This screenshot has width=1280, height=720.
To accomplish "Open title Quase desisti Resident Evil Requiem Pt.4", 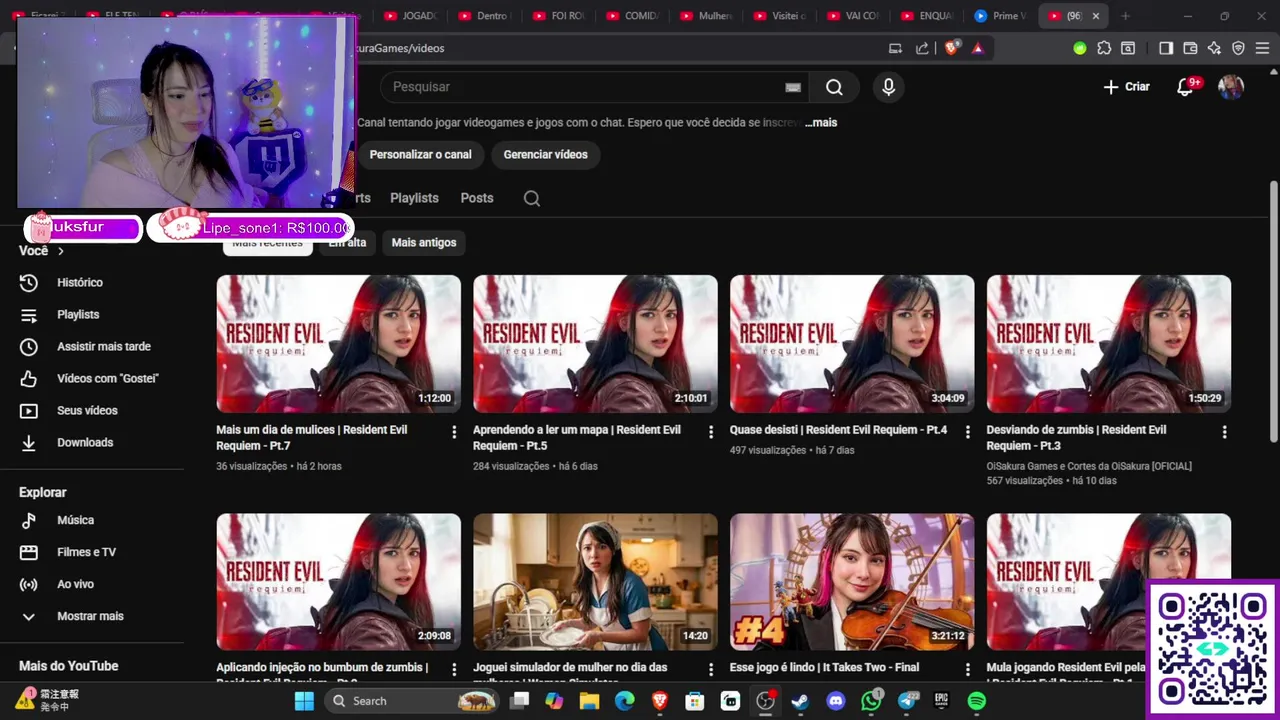I will (x=838, y=430).
